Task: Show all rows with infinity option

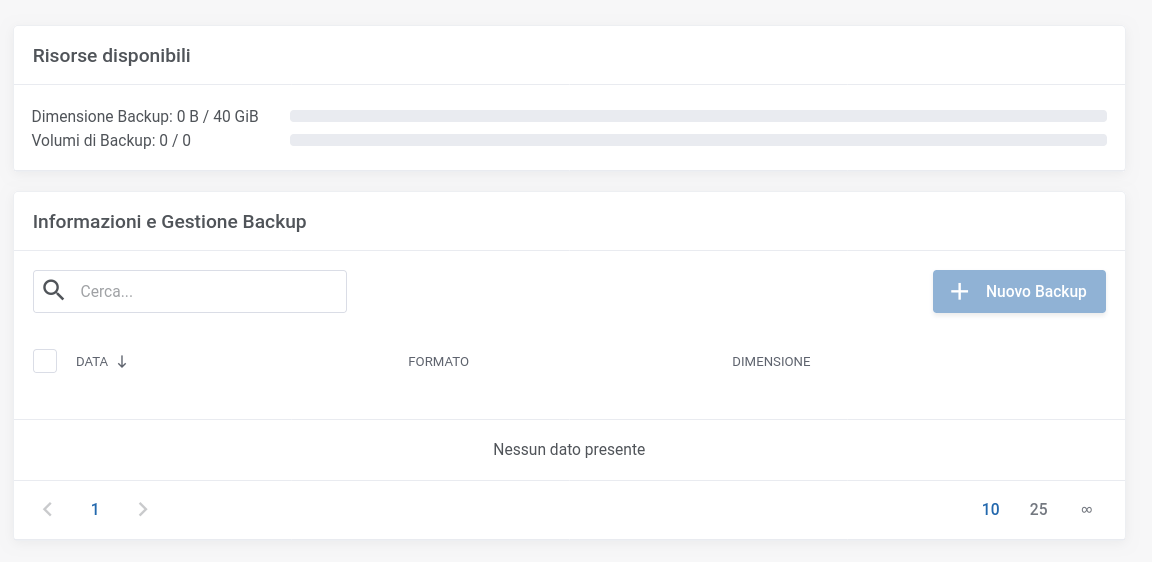Action: pos(1087,509)
